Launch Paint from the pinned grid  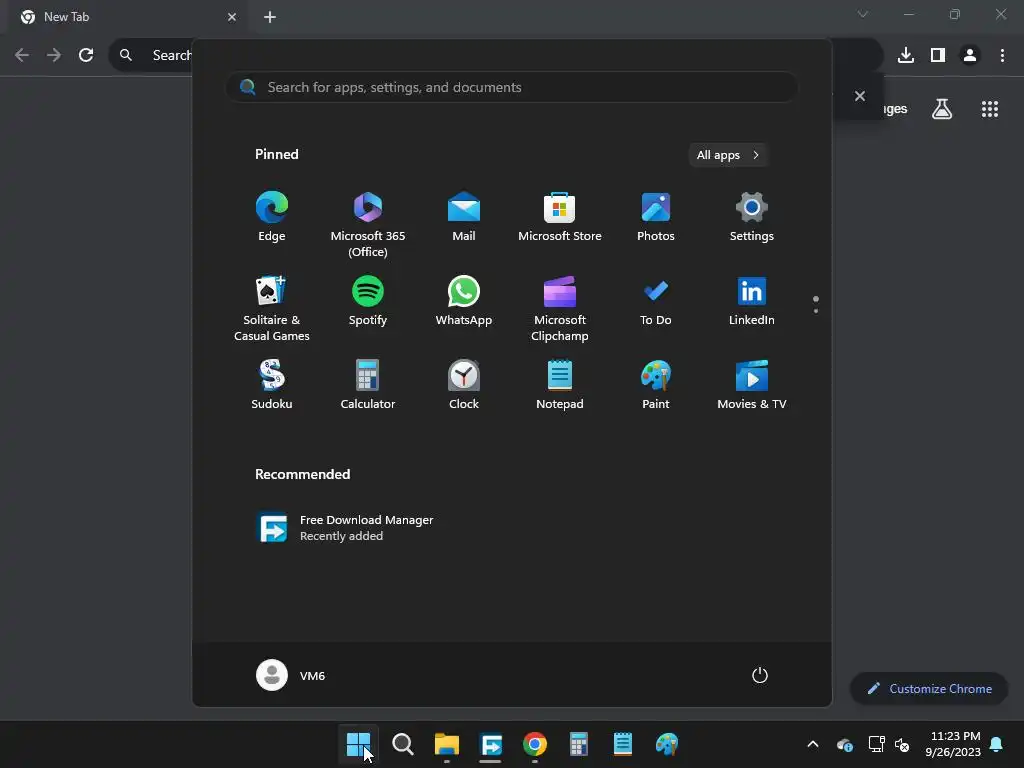tap(656, 385)
